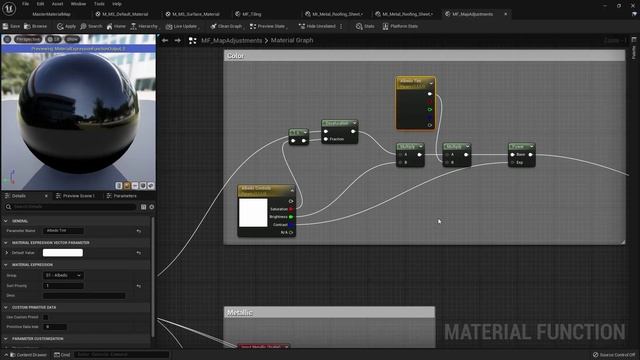Select custom mesh preview shape icon
The width and height of the screenshot is (640, 360).
[x=151, y=186]
